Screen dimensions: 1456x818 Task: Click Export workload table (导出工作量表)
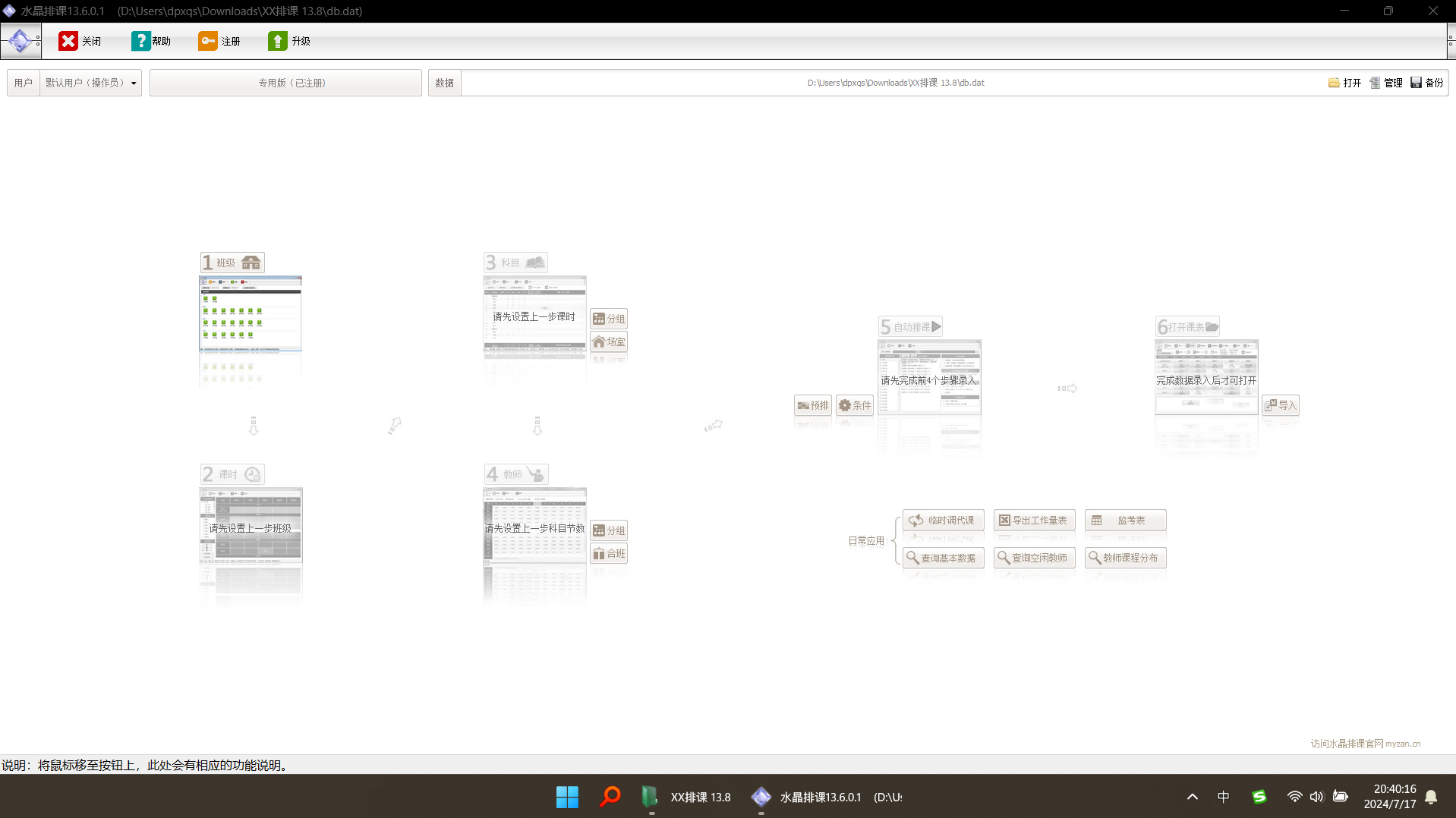1034,521
